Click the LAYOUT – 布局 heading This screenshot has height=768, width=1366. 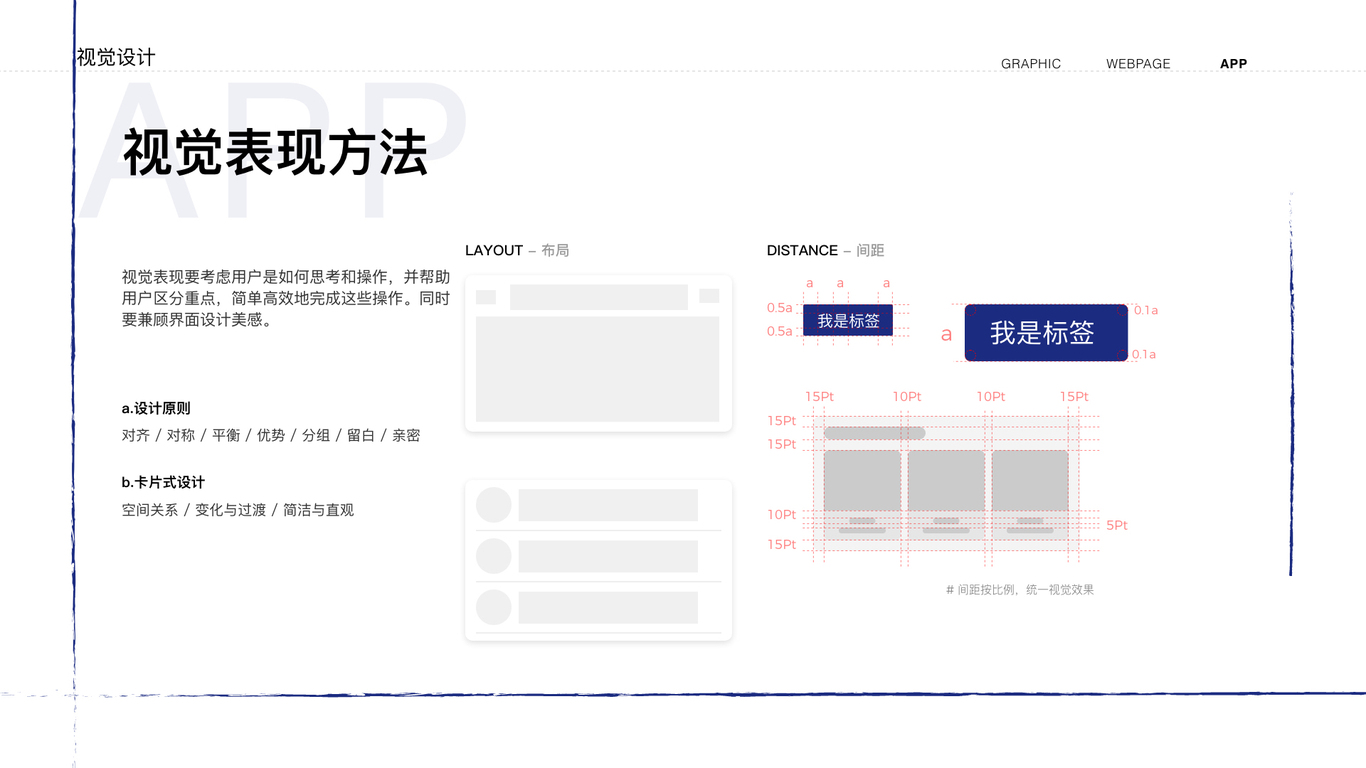(517, 250)
